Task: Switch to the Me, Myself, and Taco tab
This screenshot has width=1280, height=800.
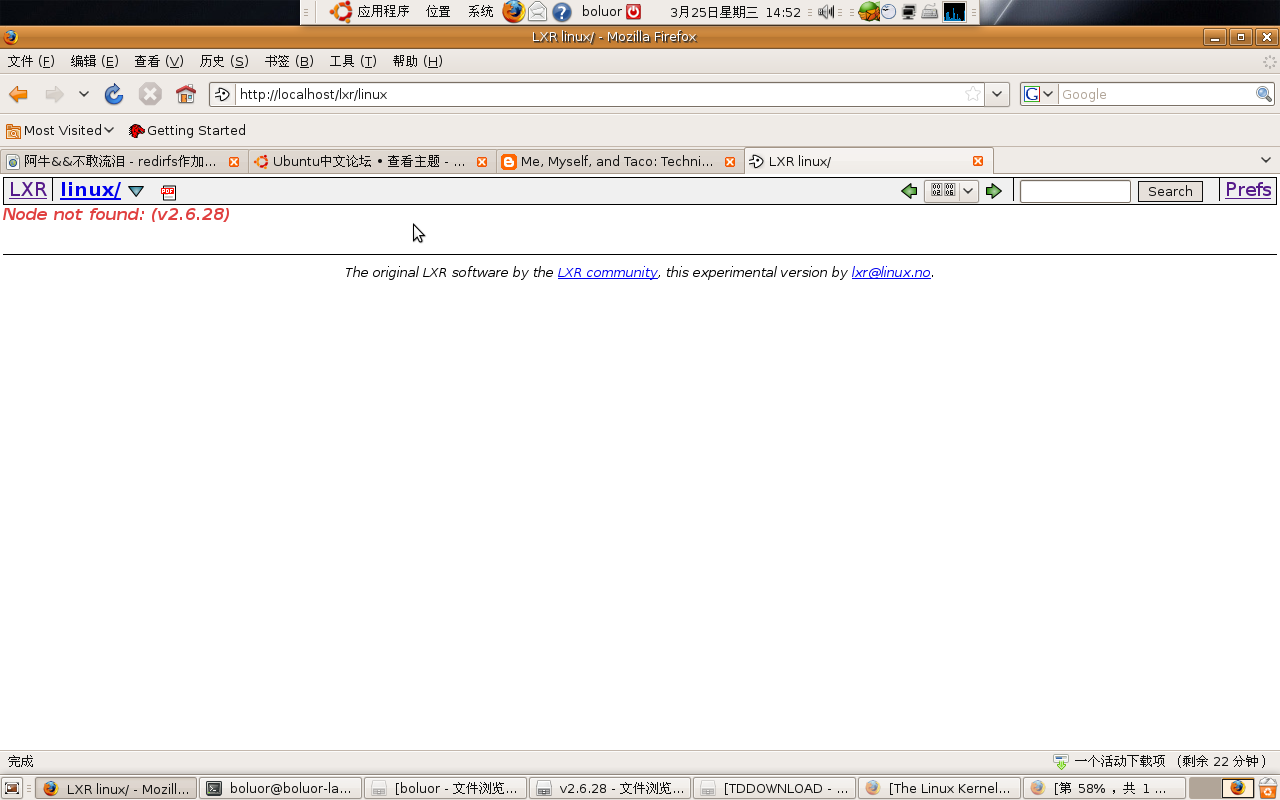Action: coord(616,161)
